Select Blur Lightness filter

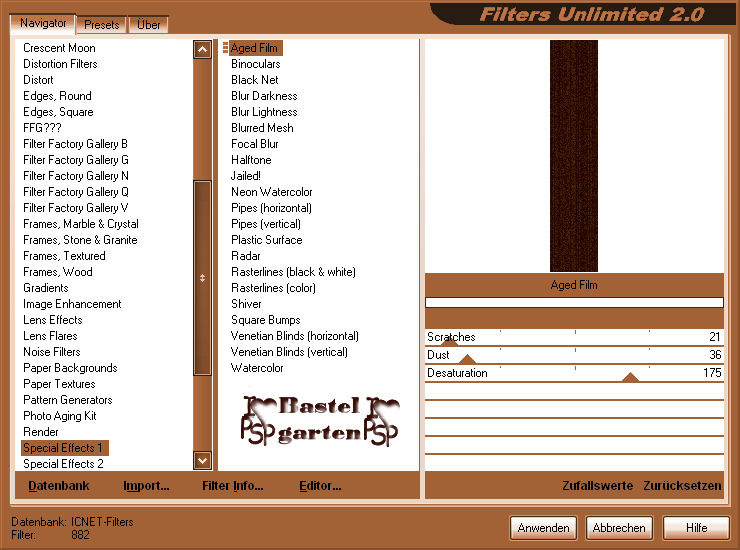(264, 112)
